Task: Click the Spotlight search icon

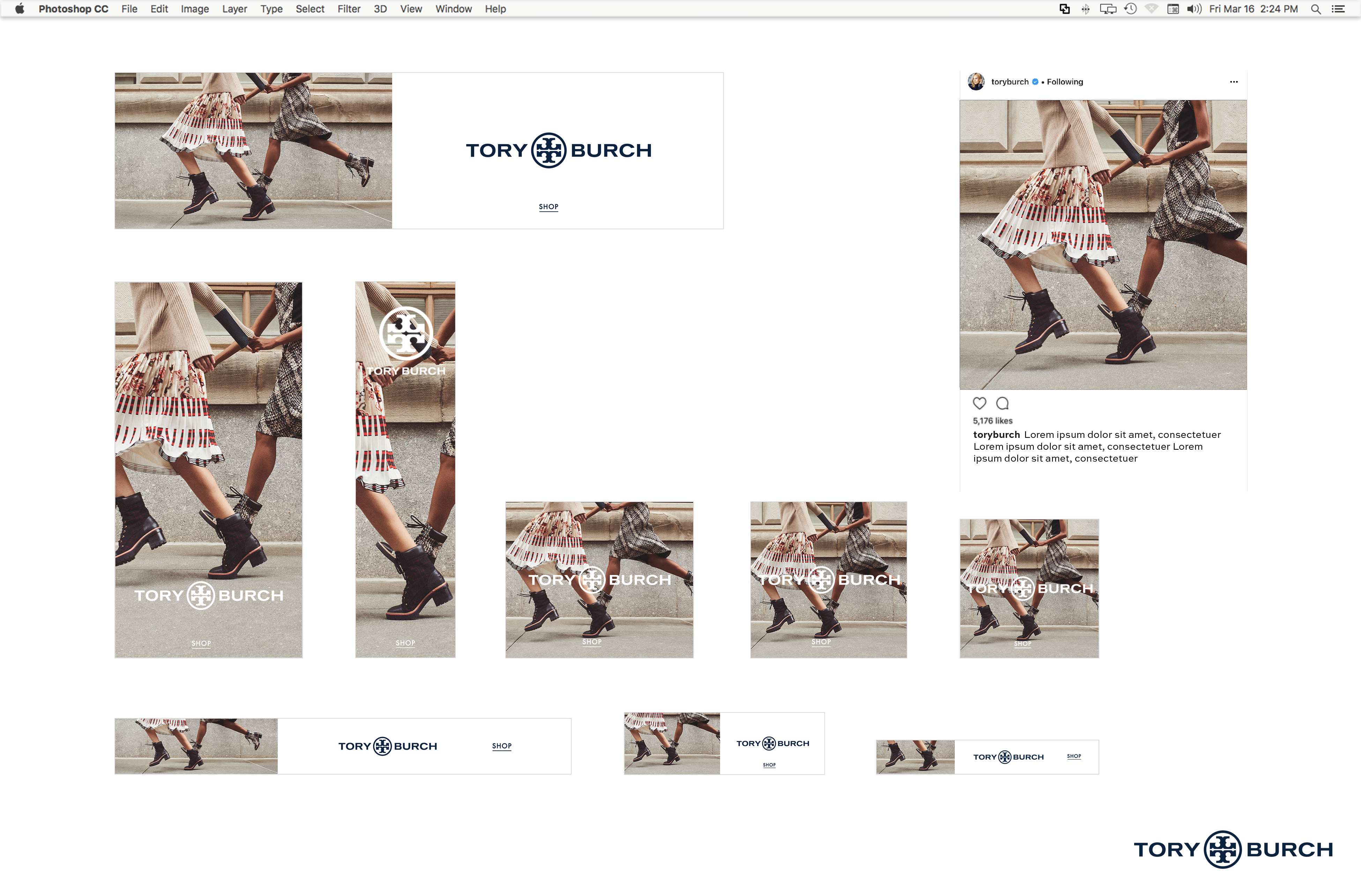Action: [x=1316, y=9]
